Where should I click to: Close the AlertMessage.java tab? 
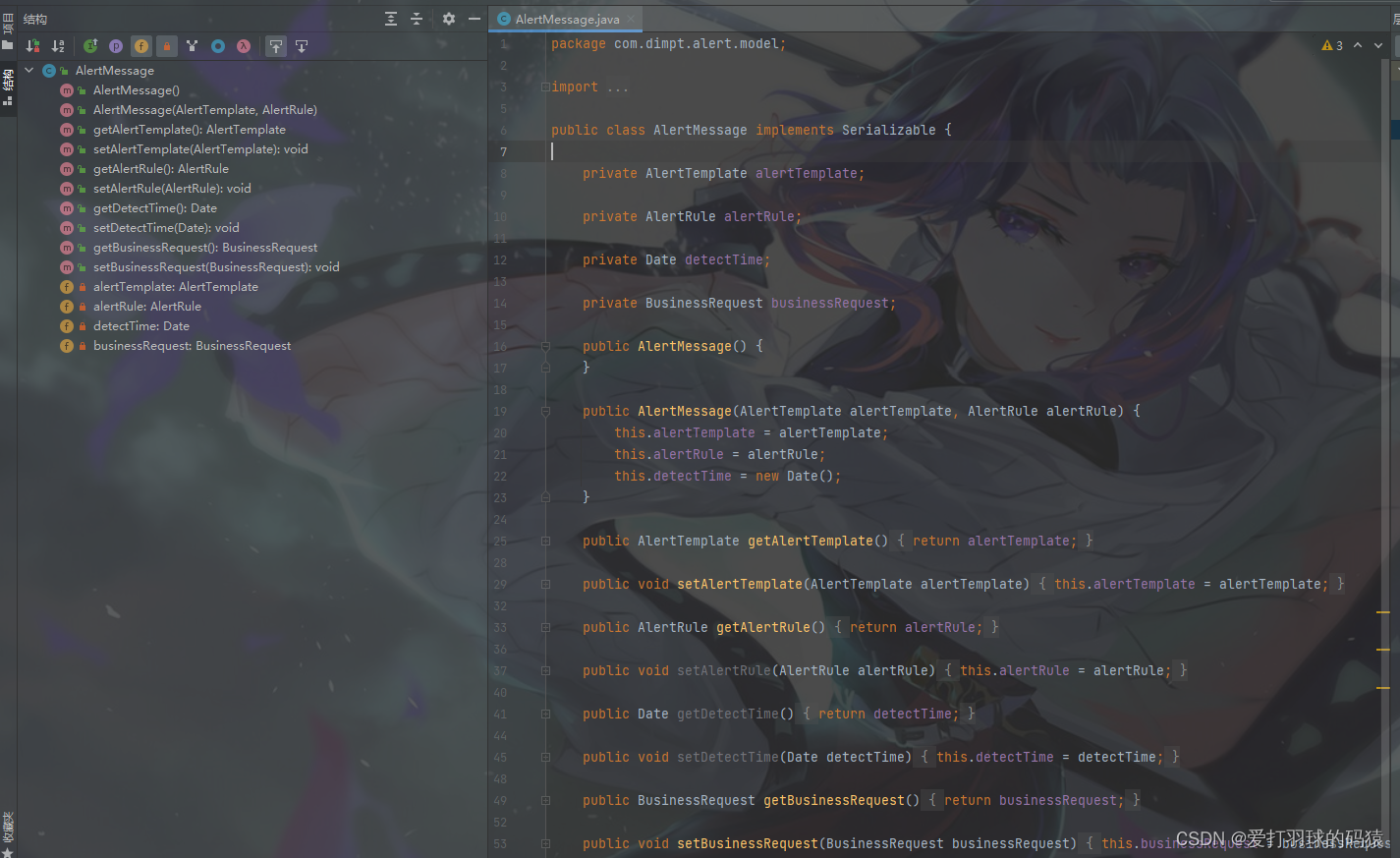tap(631, 19)
